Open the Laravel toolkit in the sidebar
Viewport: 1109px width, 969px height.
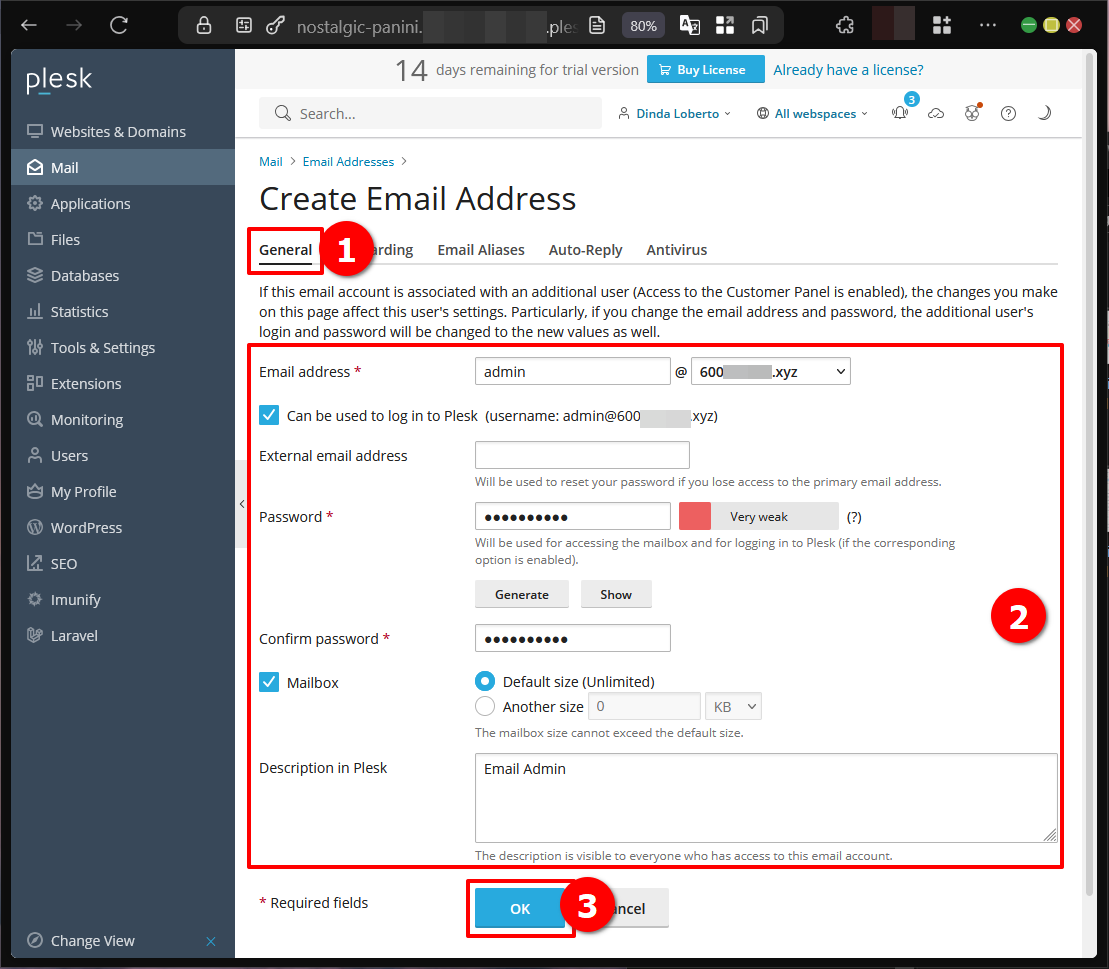point(72,635)
